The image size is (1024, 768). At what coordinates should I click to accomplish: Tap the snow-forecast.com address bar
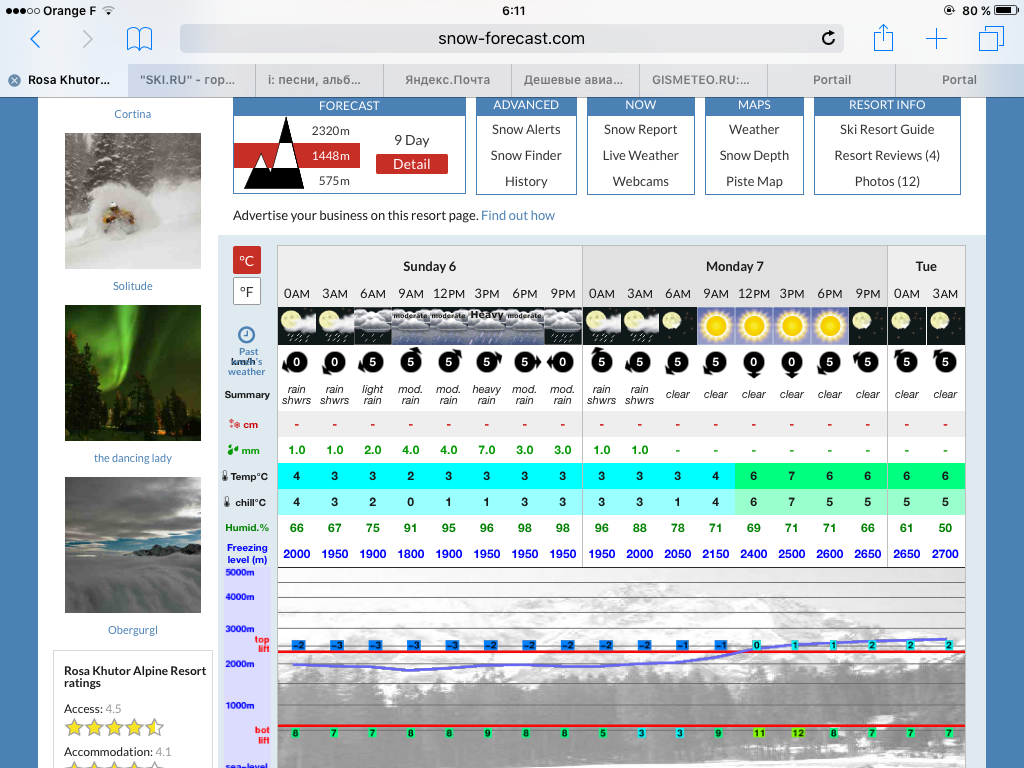click(511, 39)
